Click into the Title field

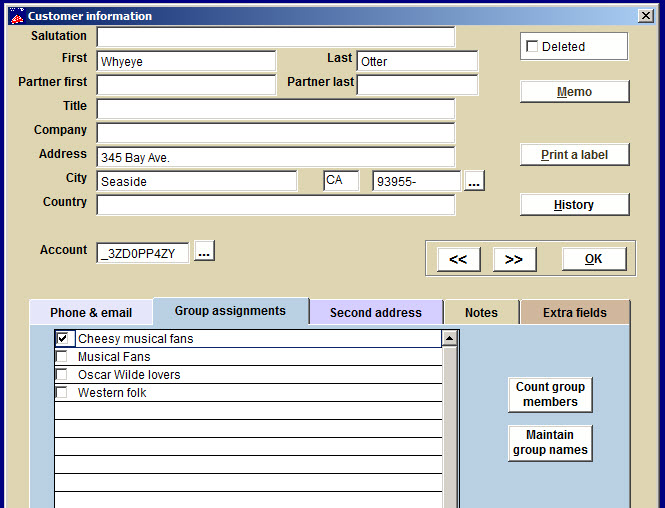276,109
